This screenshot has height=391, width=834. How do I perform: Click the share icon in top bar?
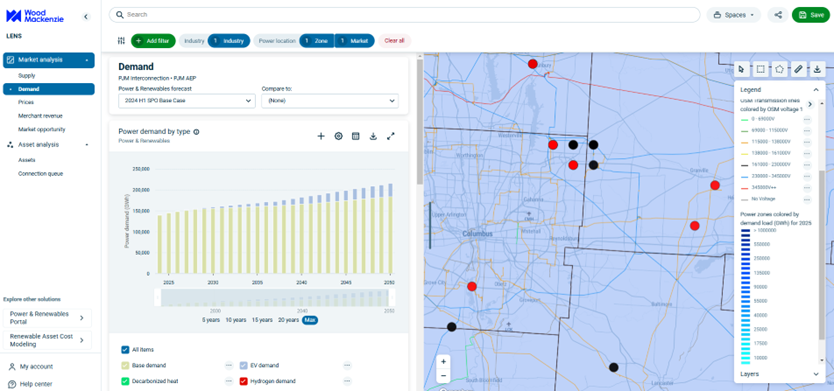click(x=778, y=15)
